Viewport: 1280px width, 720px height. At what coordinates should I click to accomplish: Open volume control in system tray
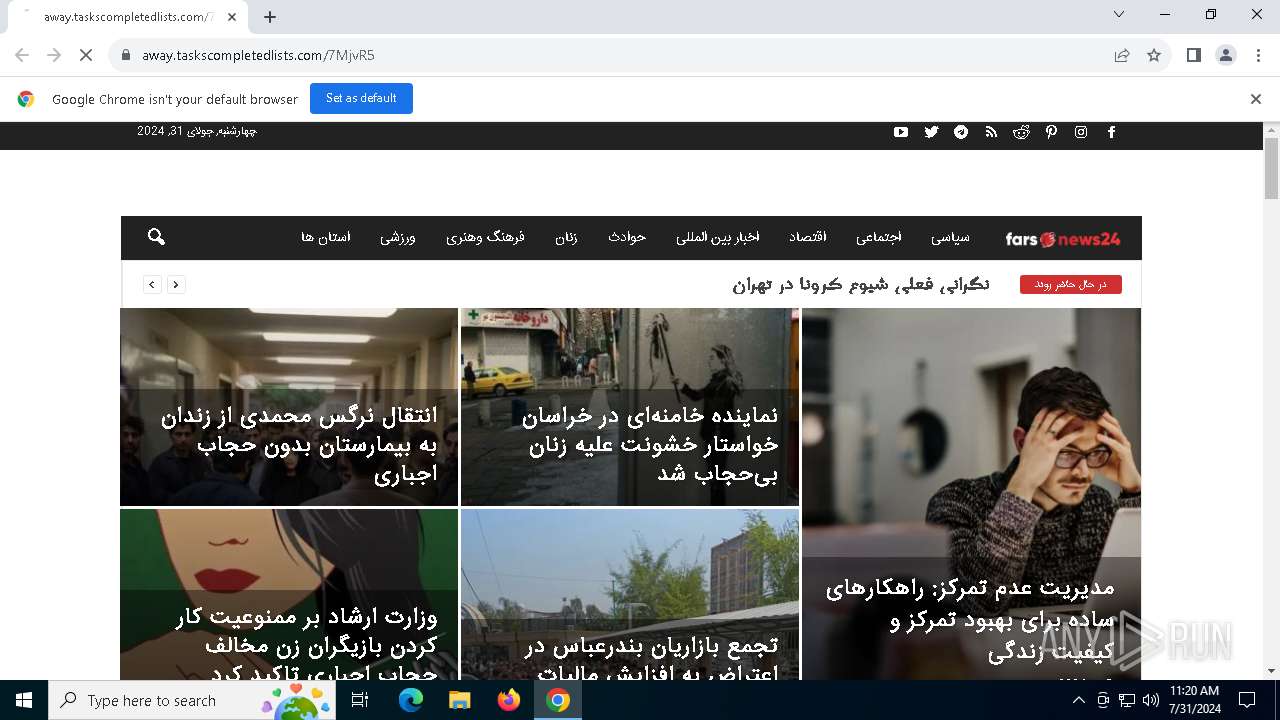point(1150,700)
